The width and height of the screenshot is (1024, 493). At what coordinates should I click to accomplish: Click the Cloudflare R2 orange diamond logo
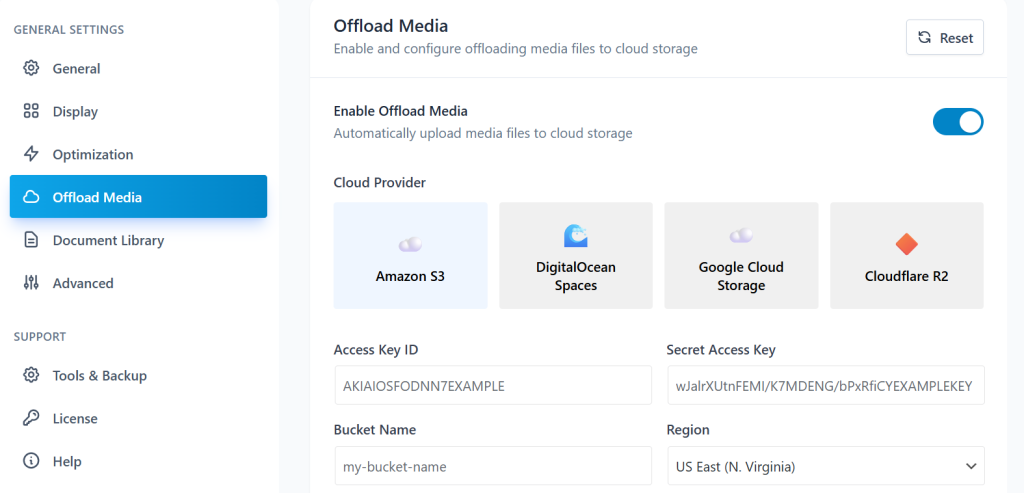[x=906, y=244]
